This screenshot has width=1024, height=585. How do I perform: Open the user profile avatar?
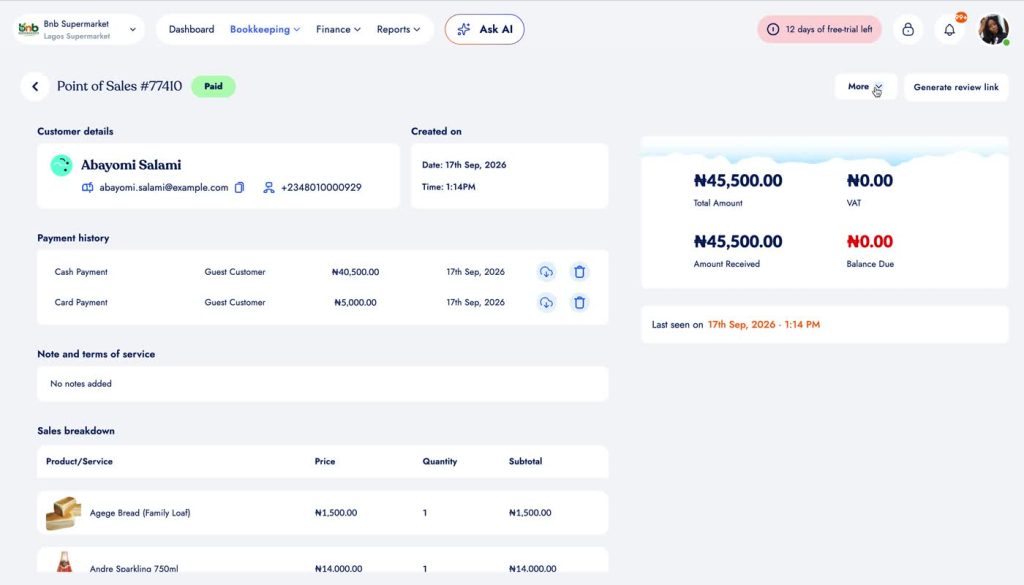(x=993, y=29)
